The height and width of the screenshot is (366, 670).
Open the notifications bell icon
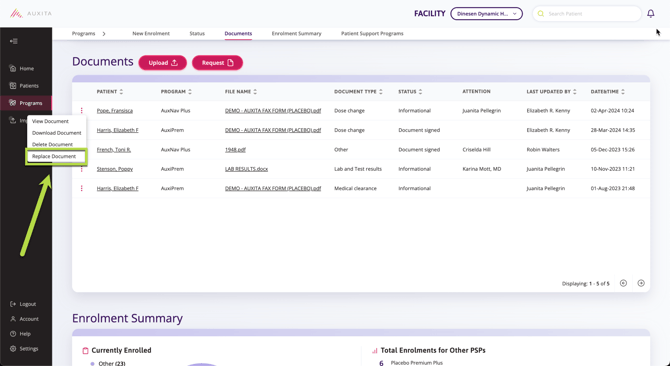point(650,14)
